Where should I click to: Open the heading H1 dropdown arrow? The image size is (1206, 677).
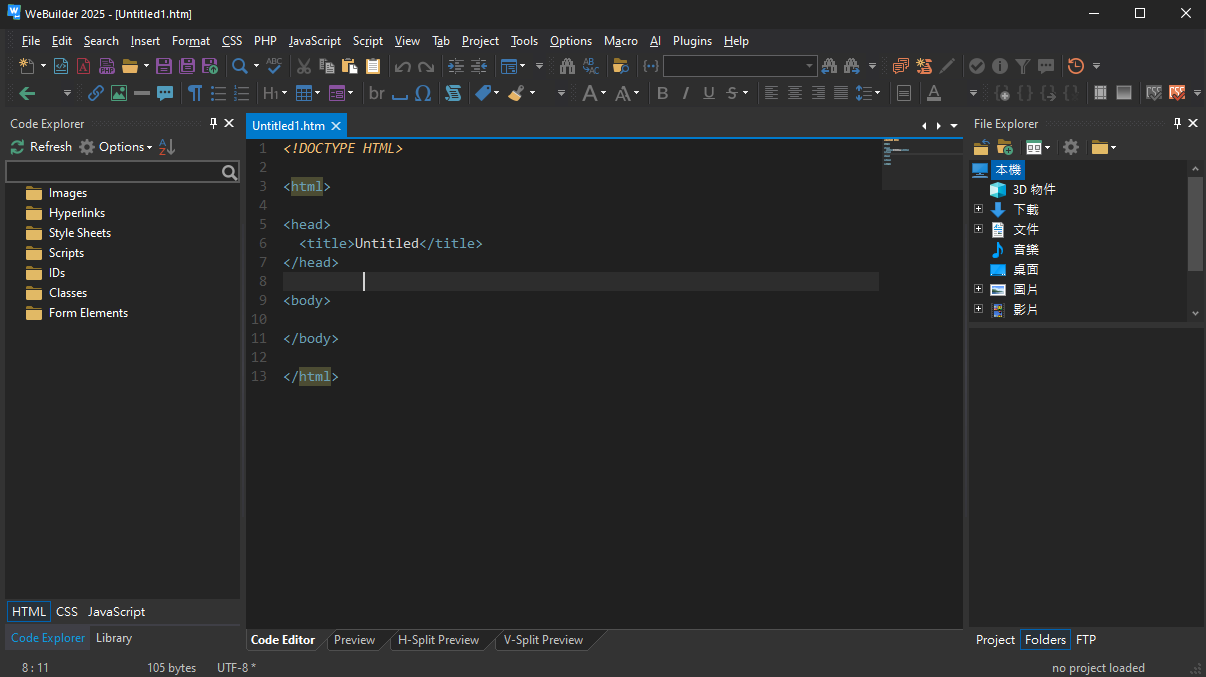pos(284,93)
